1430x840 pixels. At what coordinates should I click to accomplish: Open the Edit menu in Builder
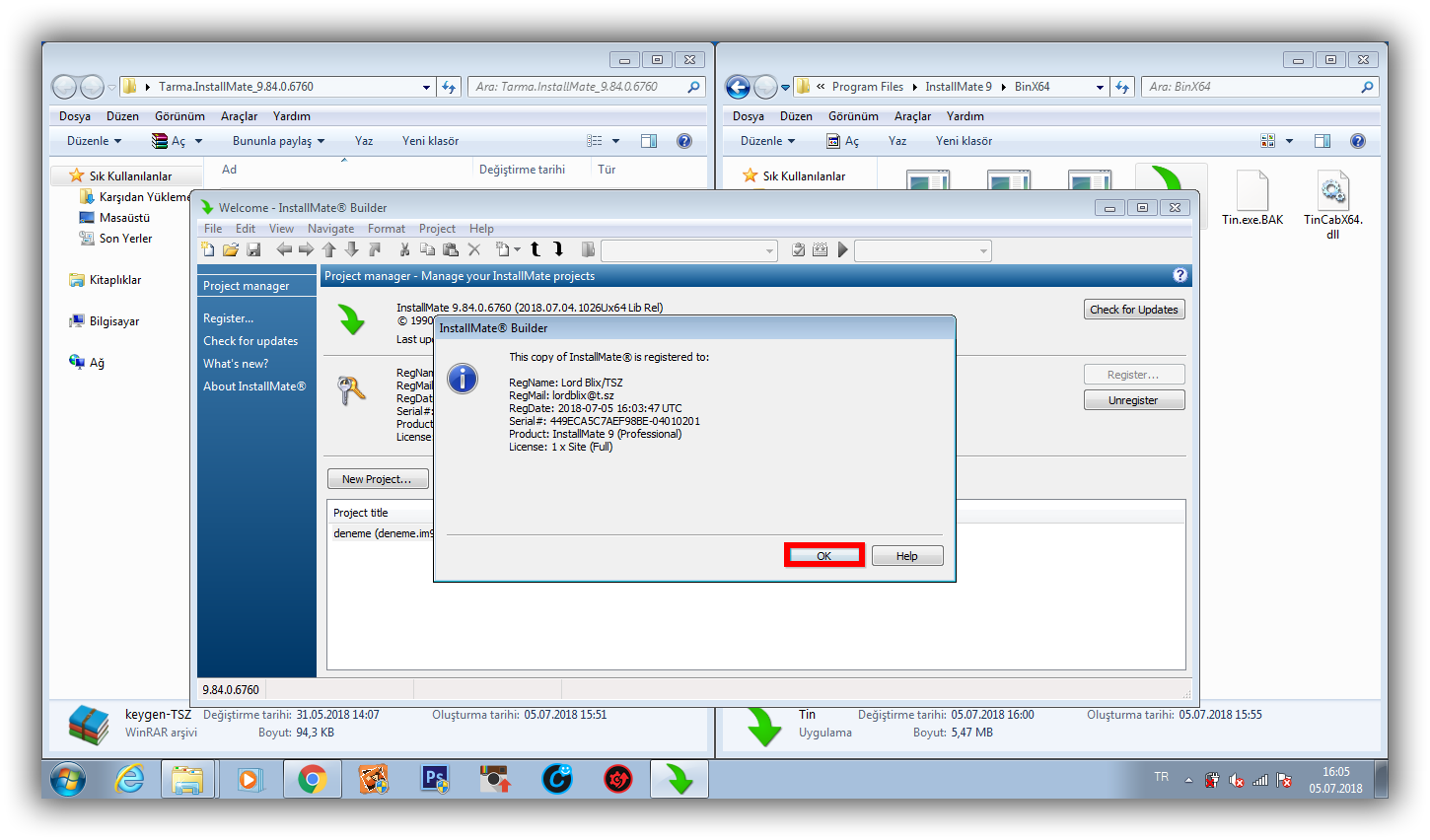[246, 229]
